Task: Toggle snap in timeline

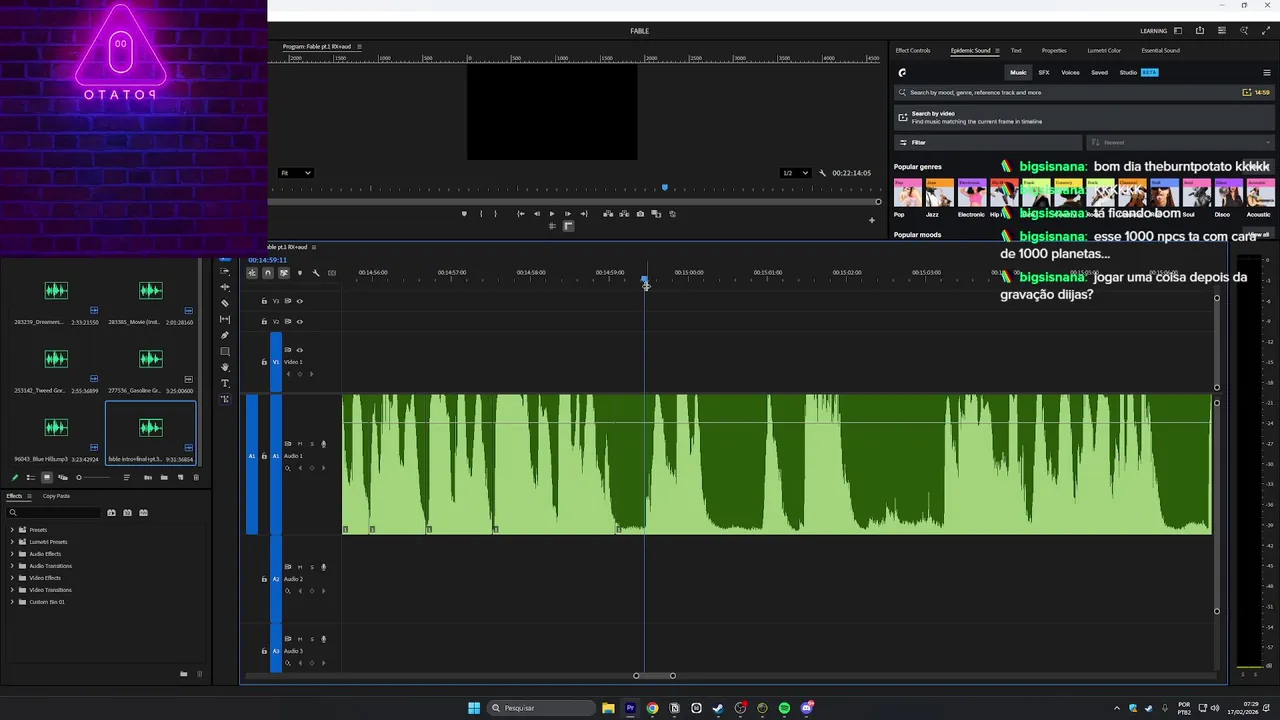Action: click(267, 273)
